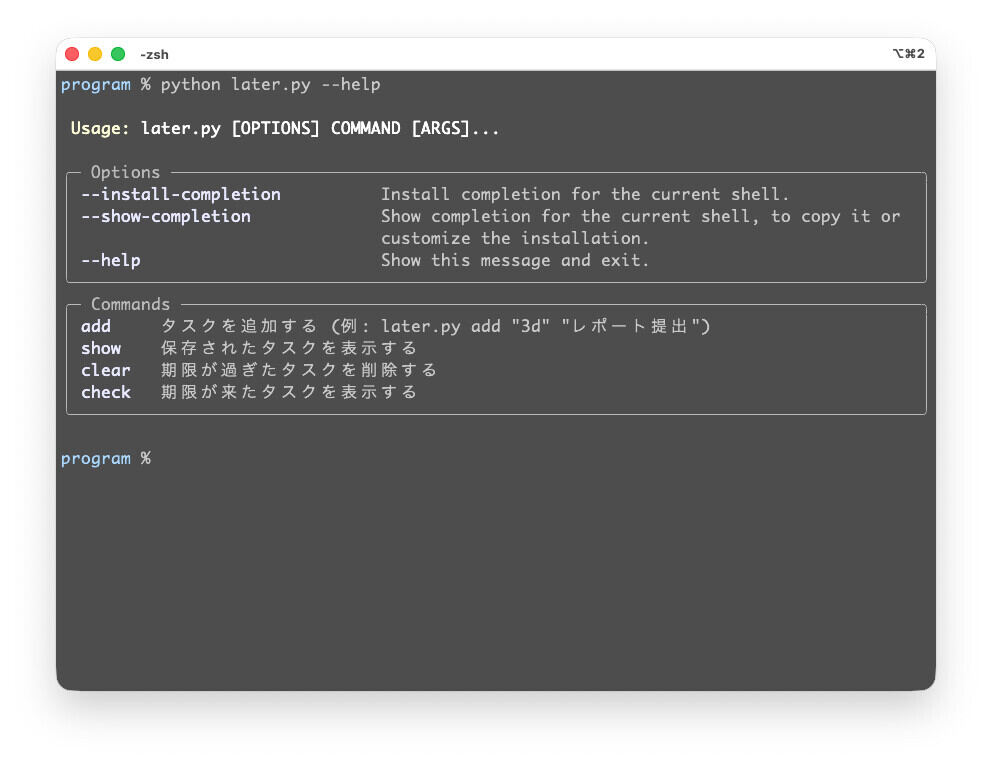The height and width of the screenshot is (765, 992).
Task: Click the '--help' option in Options panel
Action: (x=111, y=260)
